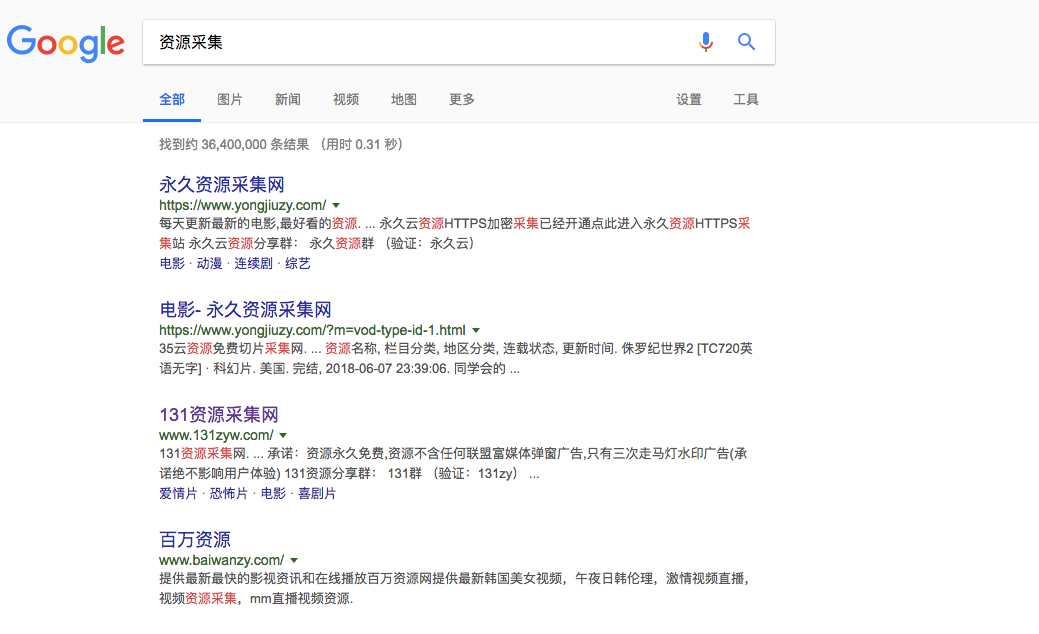This screenshot has width=1039, height=634.
Task: Open 电影 sitelink under 131zyw result
Action: click(x=273, y=494)
